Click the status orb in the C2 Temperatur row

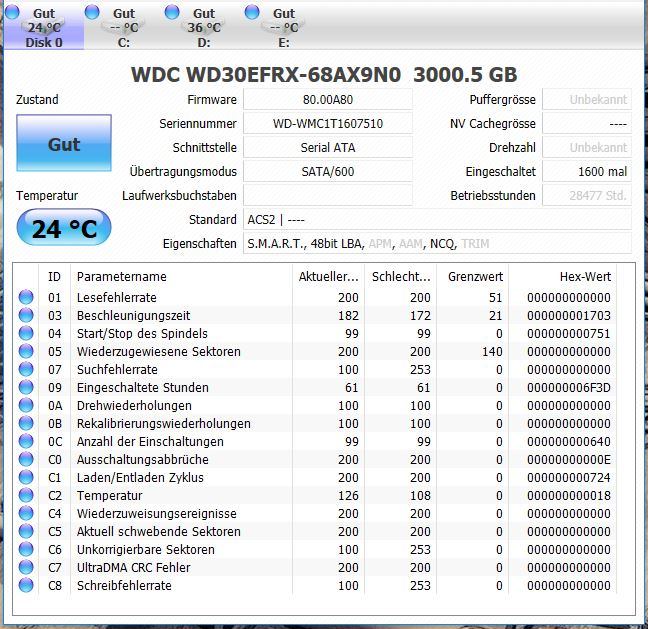(x=26, y=495)
